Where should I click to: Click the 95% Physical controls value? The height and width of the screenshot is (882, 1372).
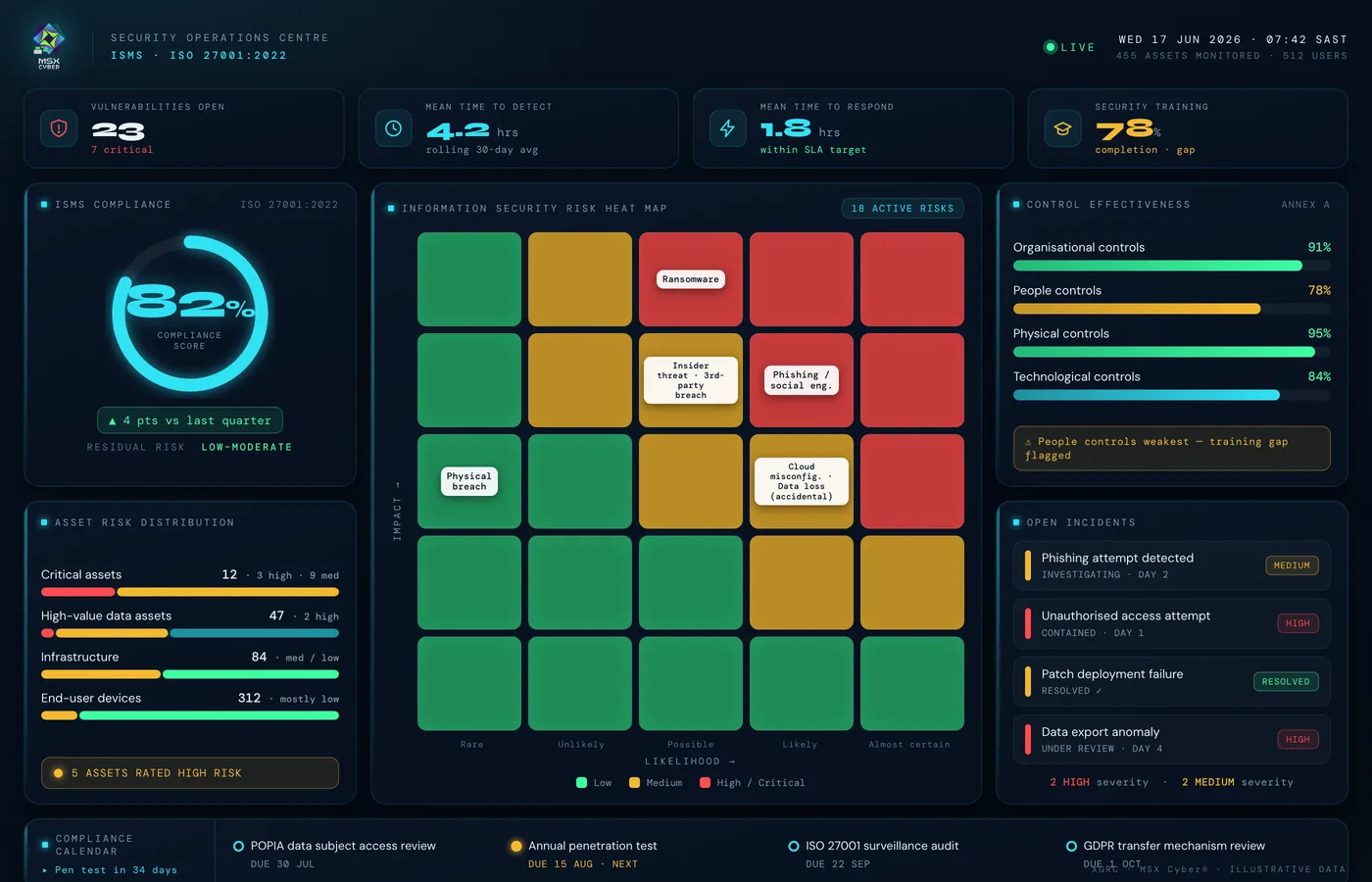pyautogui.click(x=1319, y=333)
